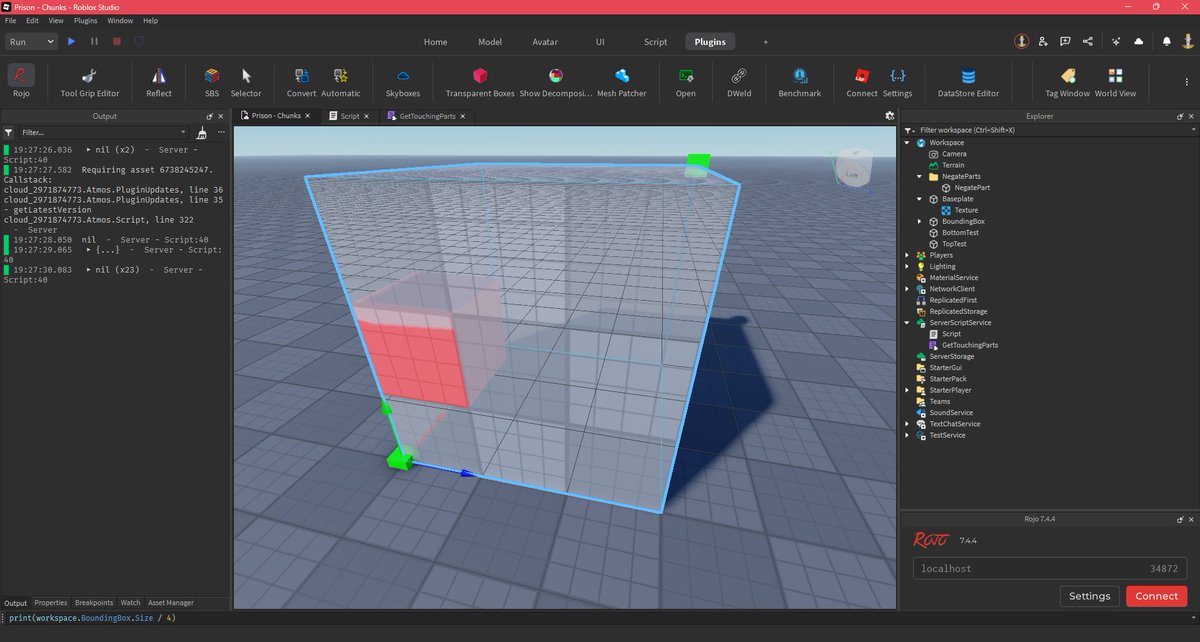Open the share icon in the top bar
The image size is (1200, 642).
pos(1088,41)
